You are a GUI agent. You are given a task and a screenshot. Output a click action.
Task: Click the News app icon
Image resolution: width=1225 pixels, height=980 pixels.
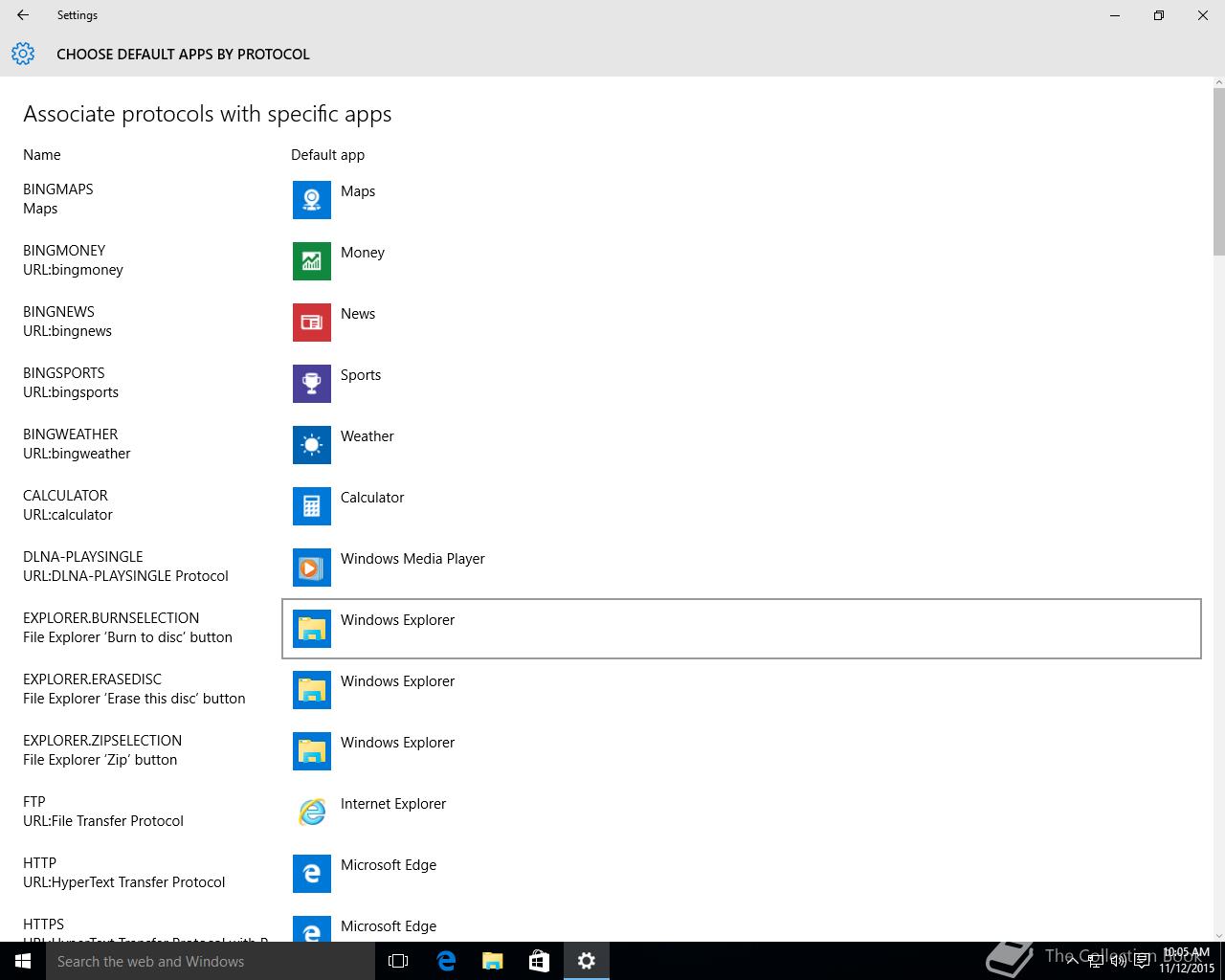click(x=312, y=323)
